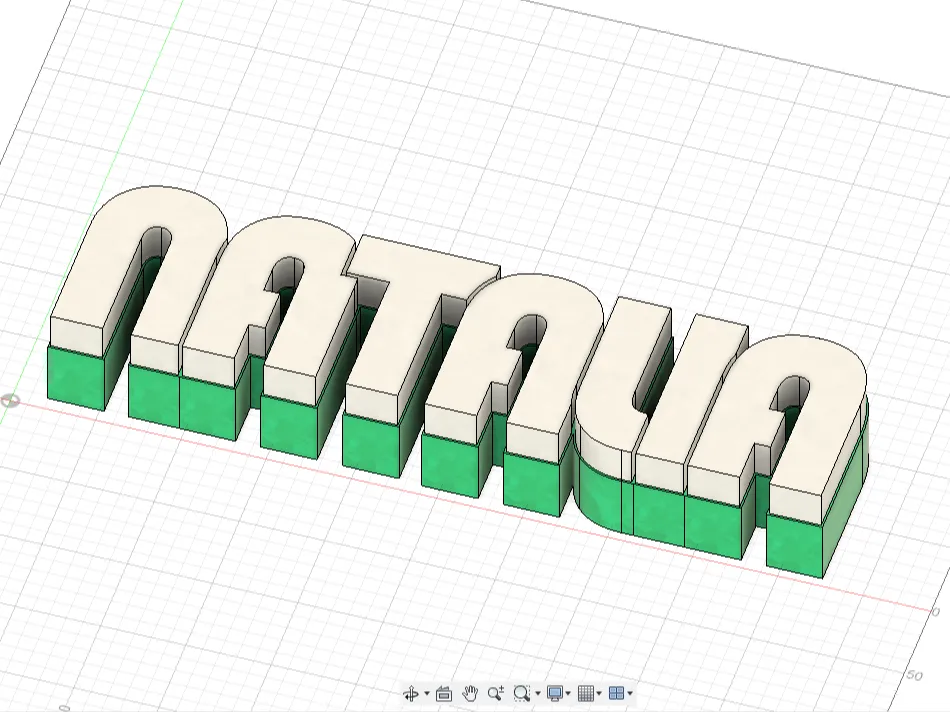Open the Display Settings monitor icon
Image resolution: width=950 pixels, height=713 pixels.
[x=554, y=694]
